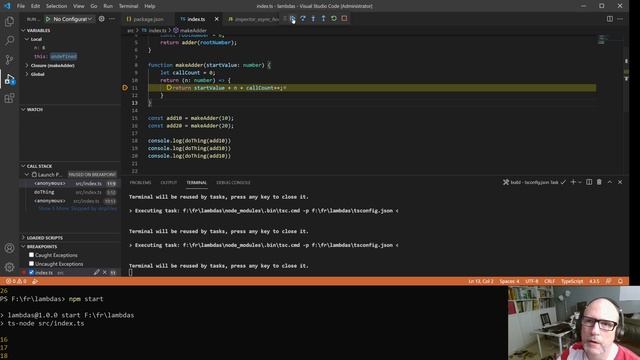The height and width of the screenshot is (360, 640).
Task: Close the terminal panel
Action: pos(620,182)
